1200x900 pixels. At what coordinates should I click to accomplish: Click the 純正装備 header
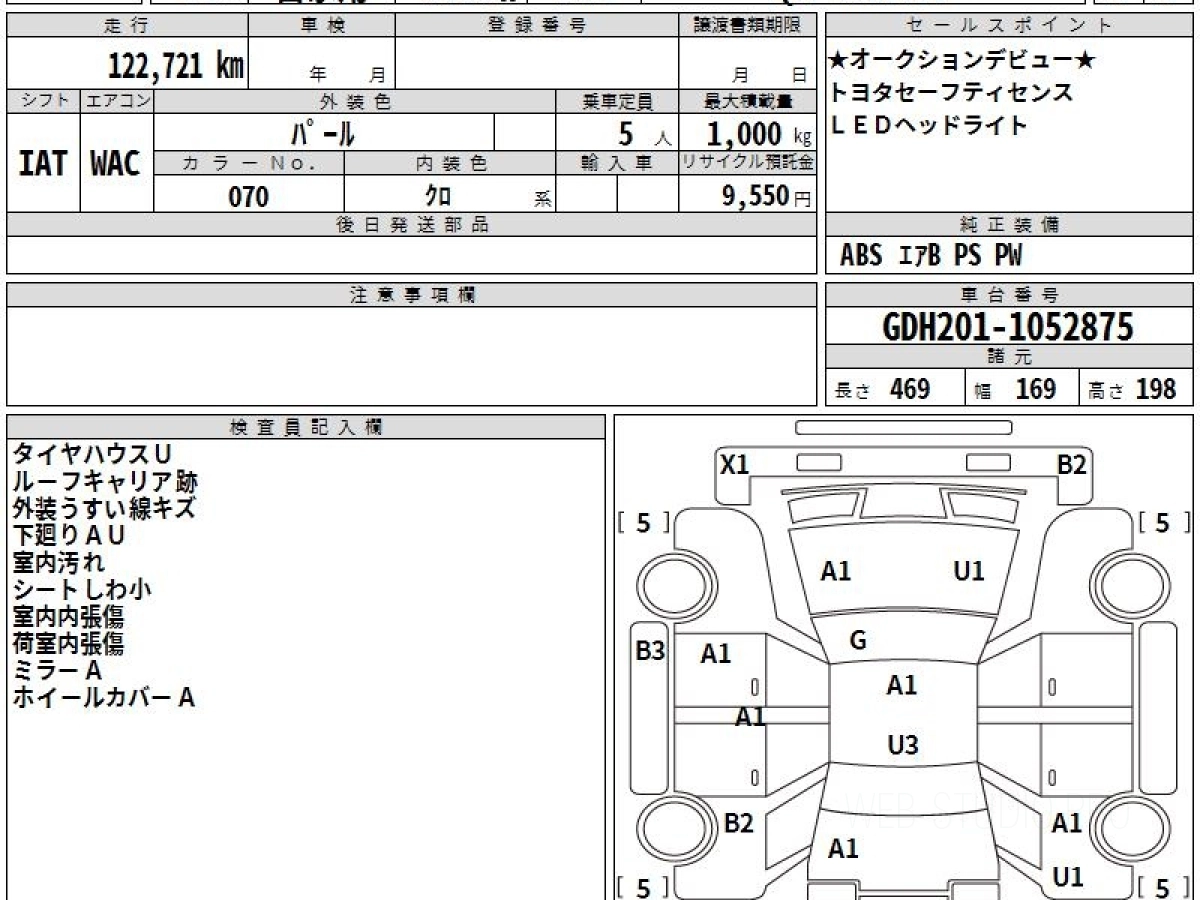1010,225
